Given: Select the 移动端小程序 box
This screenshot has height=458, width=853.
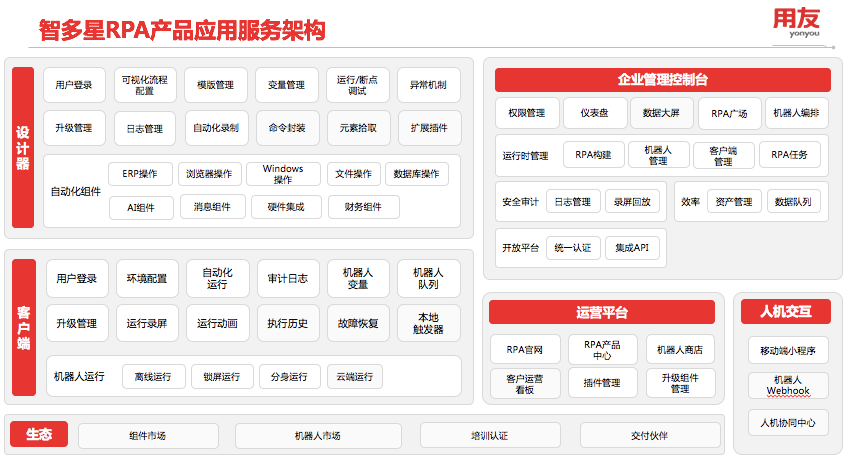Looking at the screenshot, I should click(788, 351).
